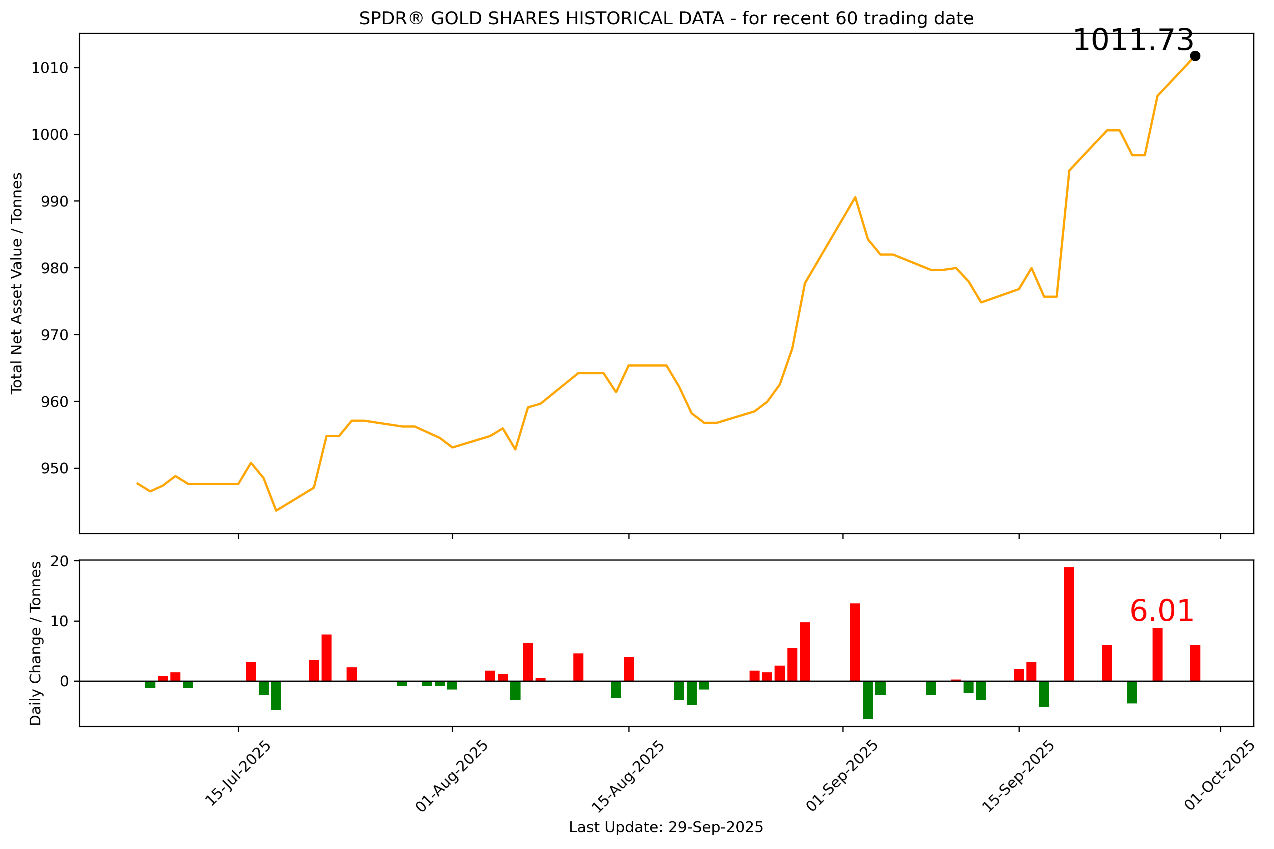The image size is (1274, 849).
Task: Select the tallest red bar in daily change chart
Action: (1069, 624)
